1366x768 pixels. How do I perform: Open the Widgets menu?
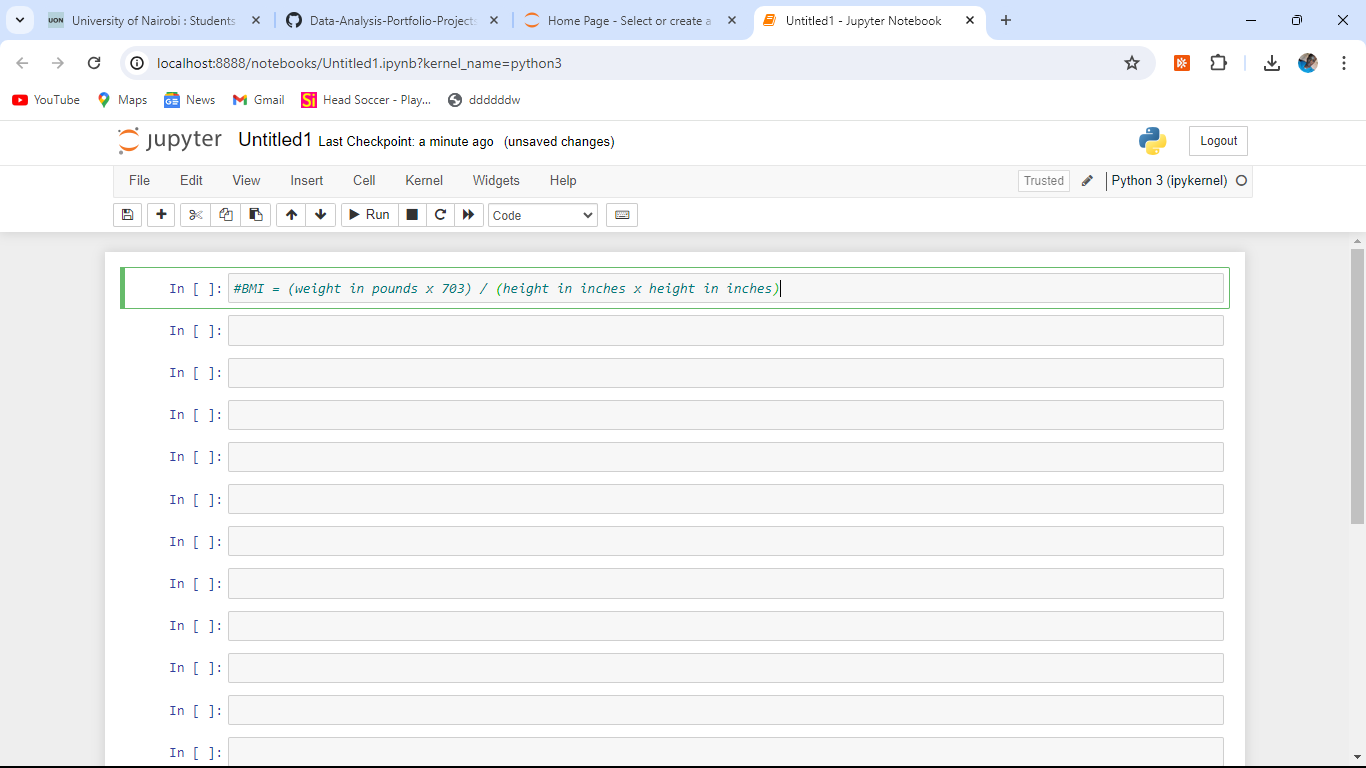point(496,181)
